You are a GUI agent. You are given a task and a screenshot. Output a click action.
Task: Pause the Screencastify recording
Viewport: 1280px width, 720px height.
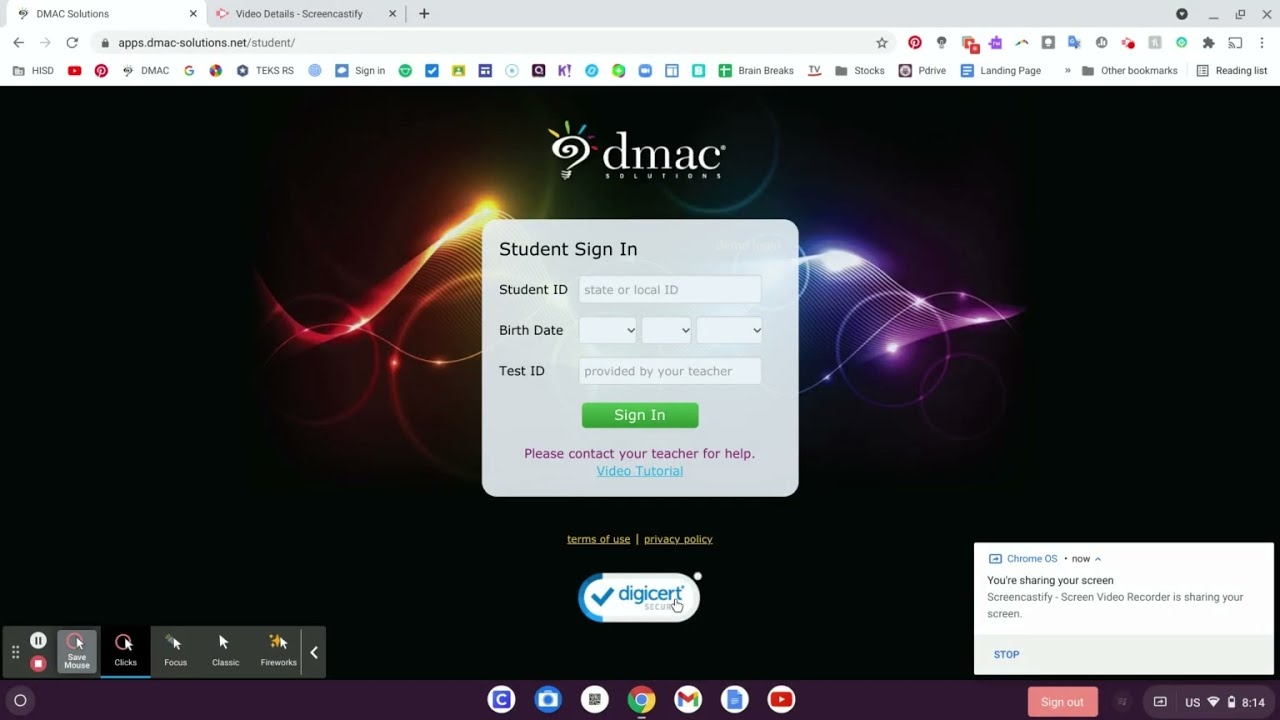click(x=38, y=639)
